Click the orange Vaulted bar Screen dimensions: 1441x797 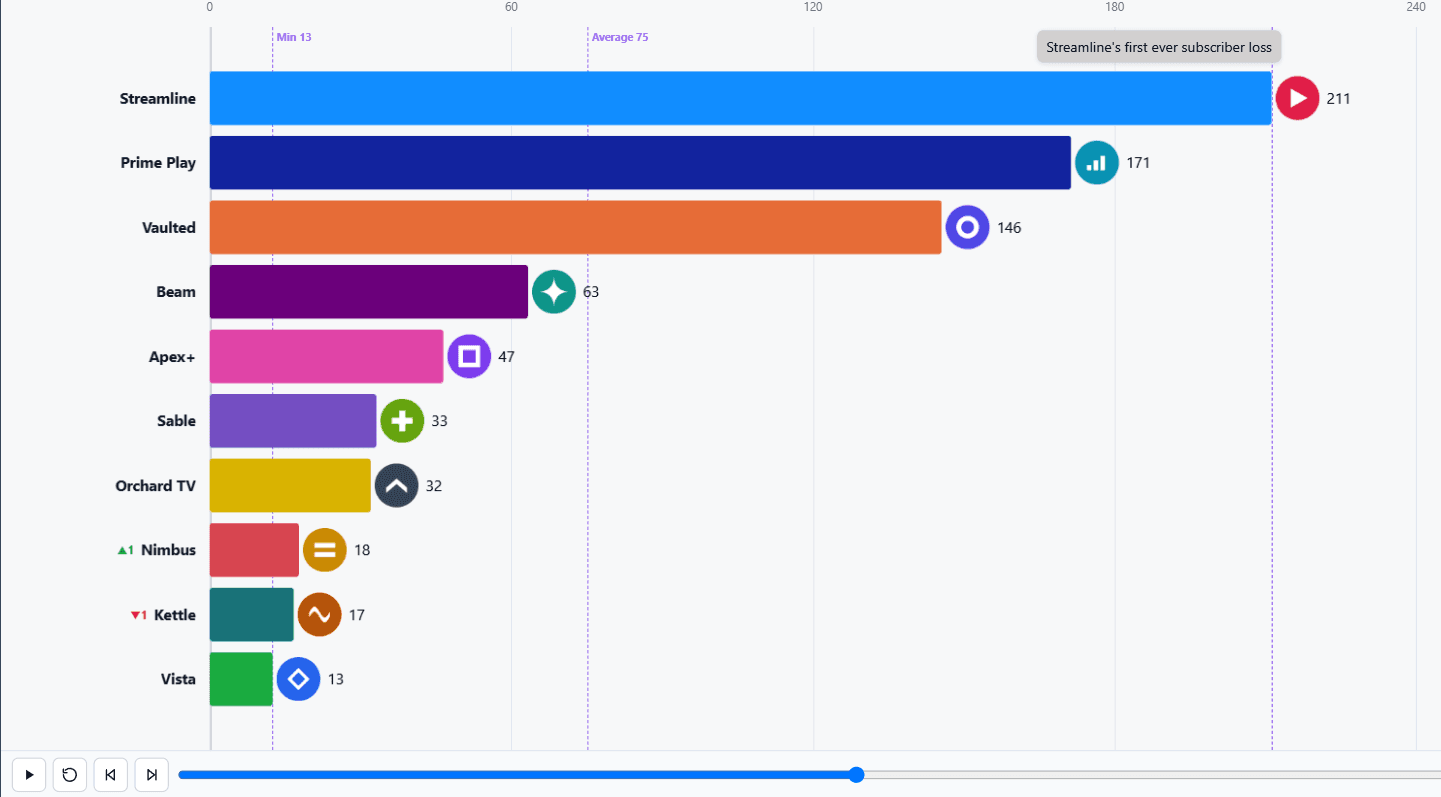click(x=575, y=227)
